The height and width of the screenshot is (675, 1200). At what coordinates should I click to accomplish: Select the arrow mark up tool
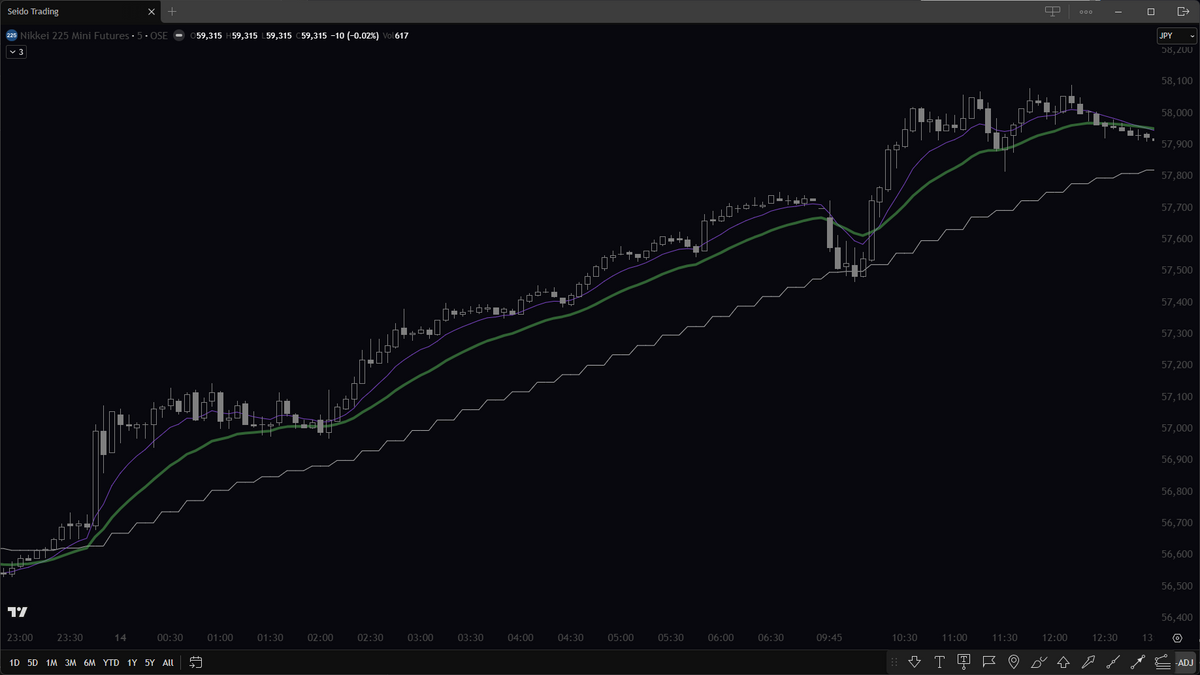(1062, 662)
